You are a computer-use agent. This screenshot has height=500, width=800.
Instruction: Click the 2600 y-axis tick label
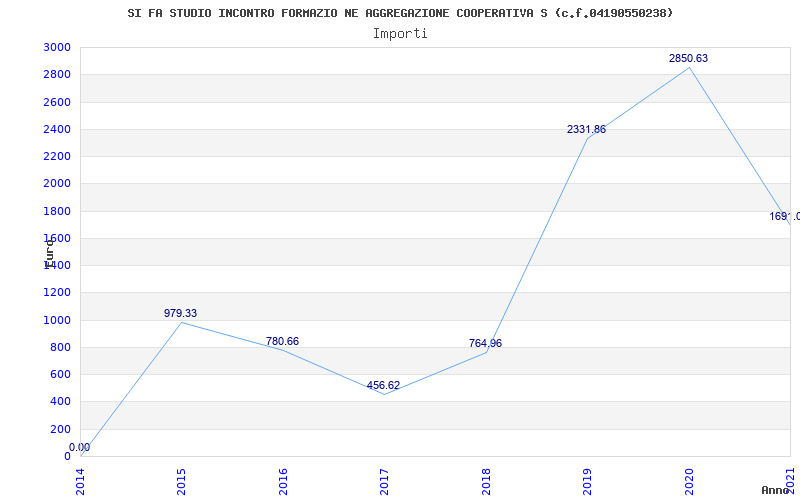pos(58,102)
